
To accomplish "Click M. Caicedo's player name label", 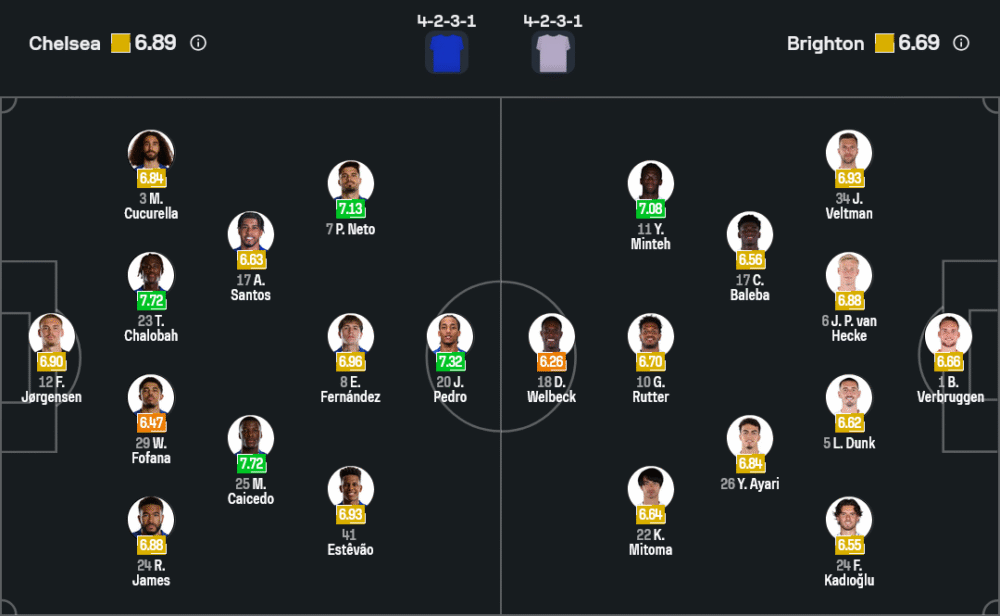I will [x=250, y=491].
